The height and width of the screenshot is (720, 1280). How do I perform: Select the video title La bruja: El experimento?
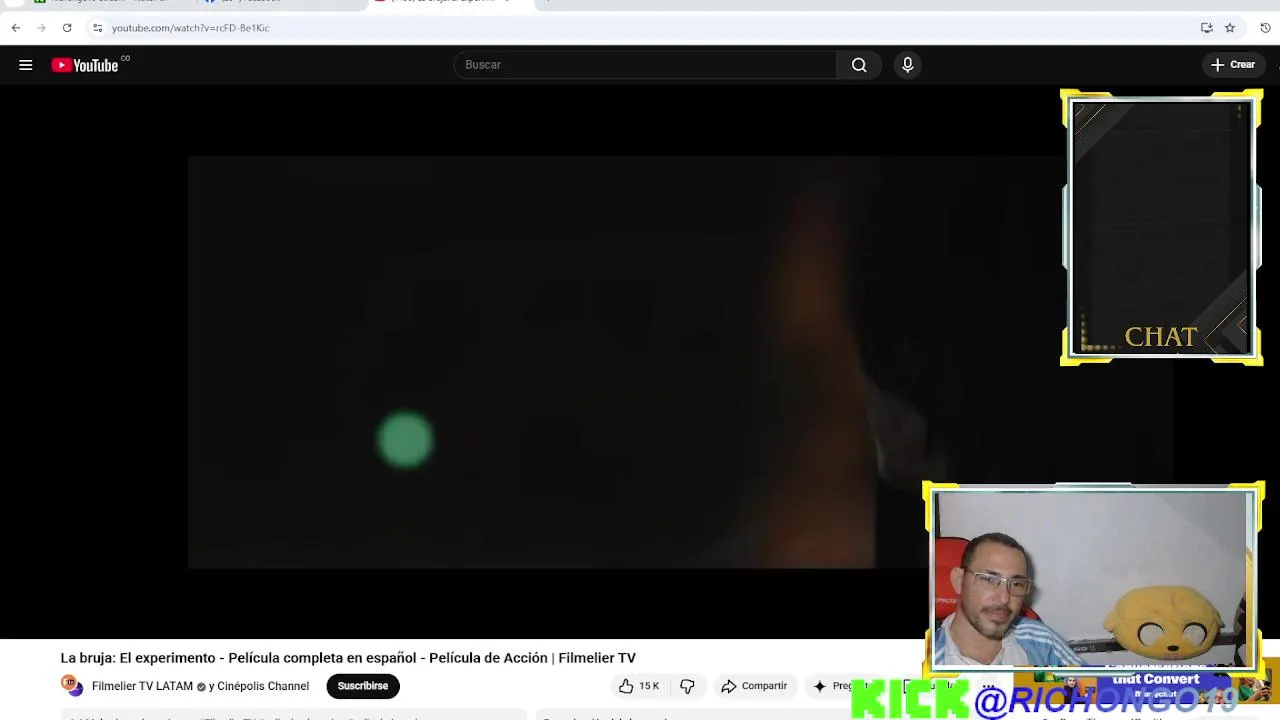pos(348,658)
